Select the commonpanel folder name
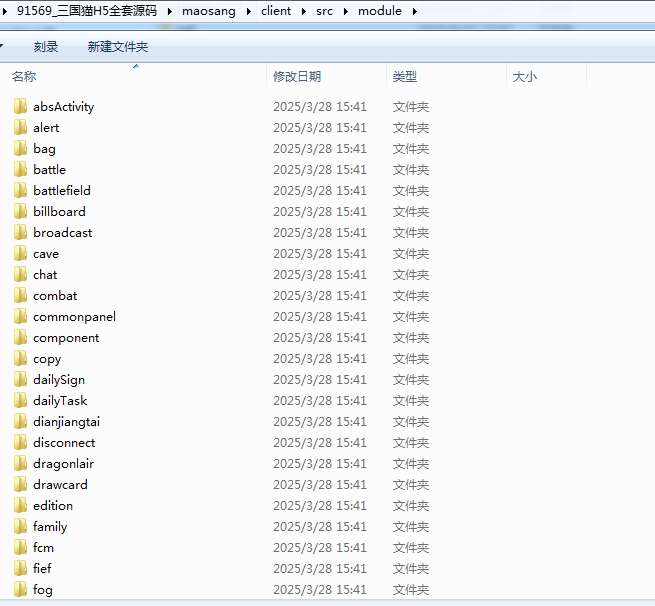 point(74,316)
